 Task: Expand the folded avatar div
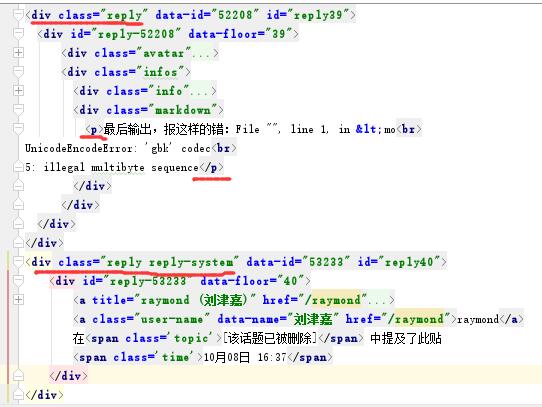coord(18,53)
